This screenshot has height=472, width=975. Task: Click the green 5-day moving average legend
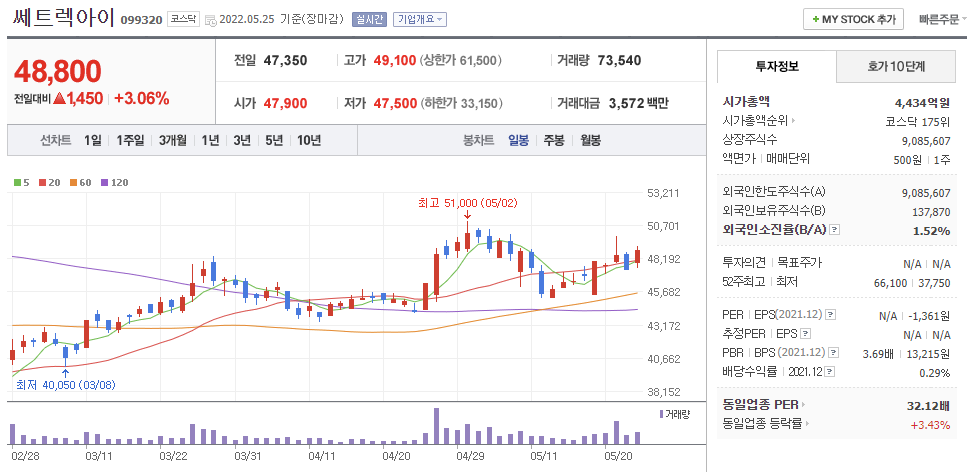(22, 183)
